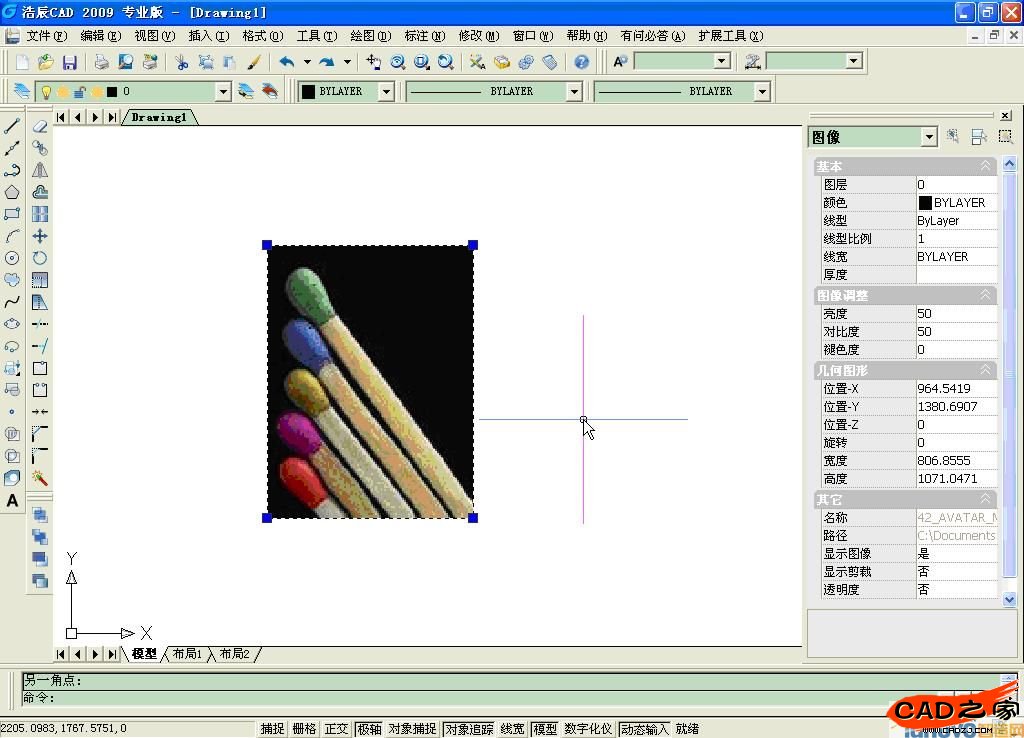Toggle 正交 ortho mode in status bar
This screenshot has height=738, width=1024.
pos(336,729)
